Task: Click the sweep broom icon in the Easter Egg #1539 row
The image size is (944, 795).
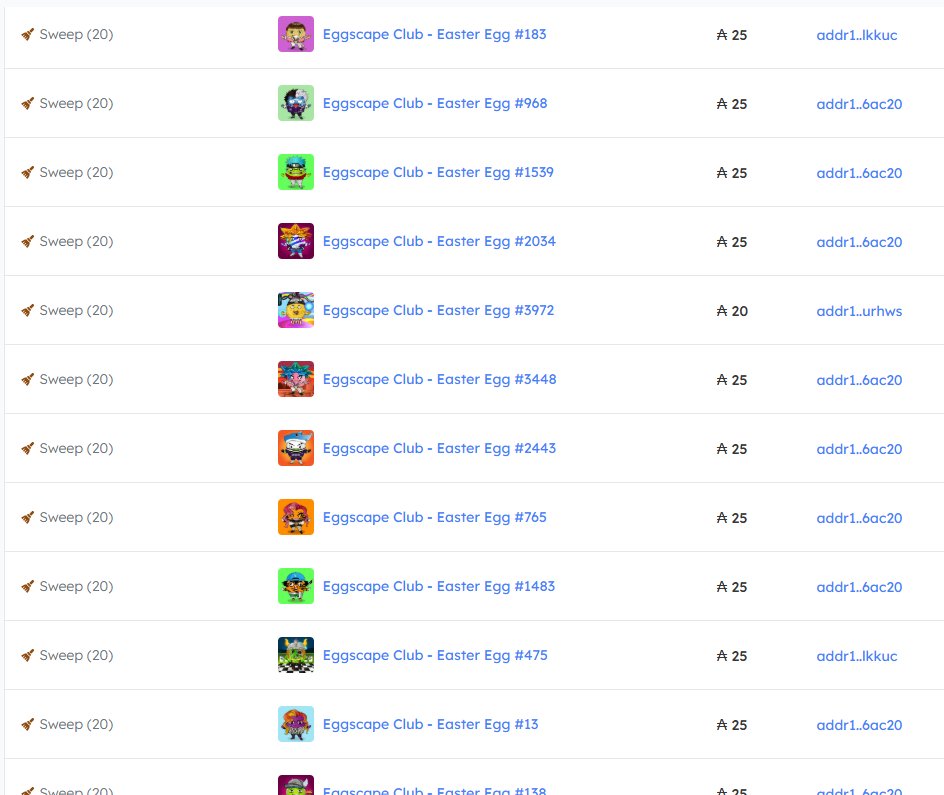Action: click(x=28, y=173)
